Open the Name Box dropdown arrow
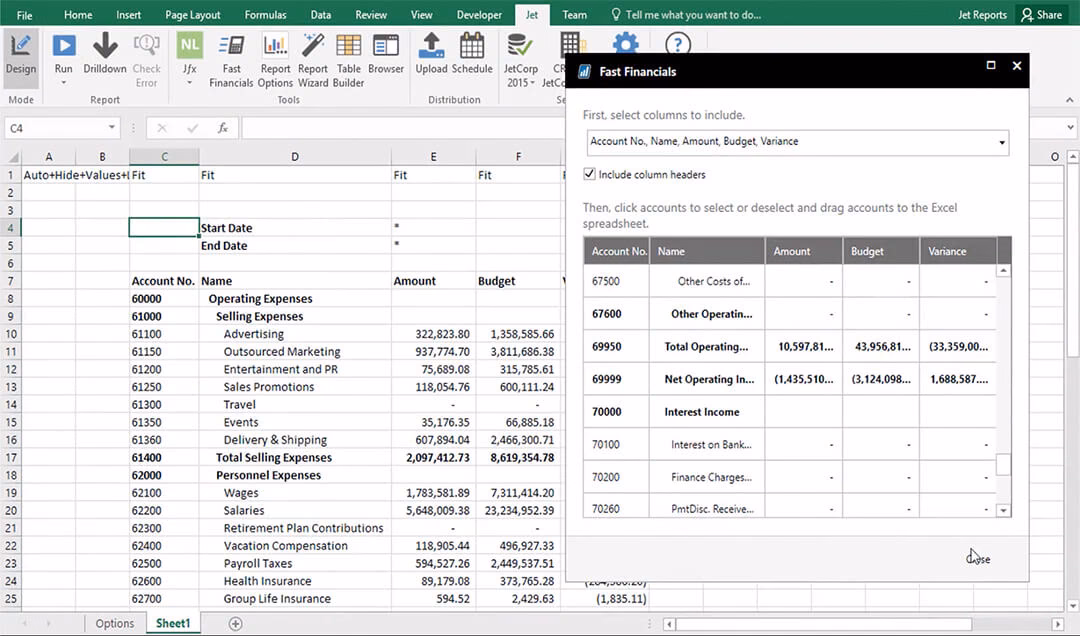Image resolution: width=1080 pixels, height=636 pixels. [112, 128]
